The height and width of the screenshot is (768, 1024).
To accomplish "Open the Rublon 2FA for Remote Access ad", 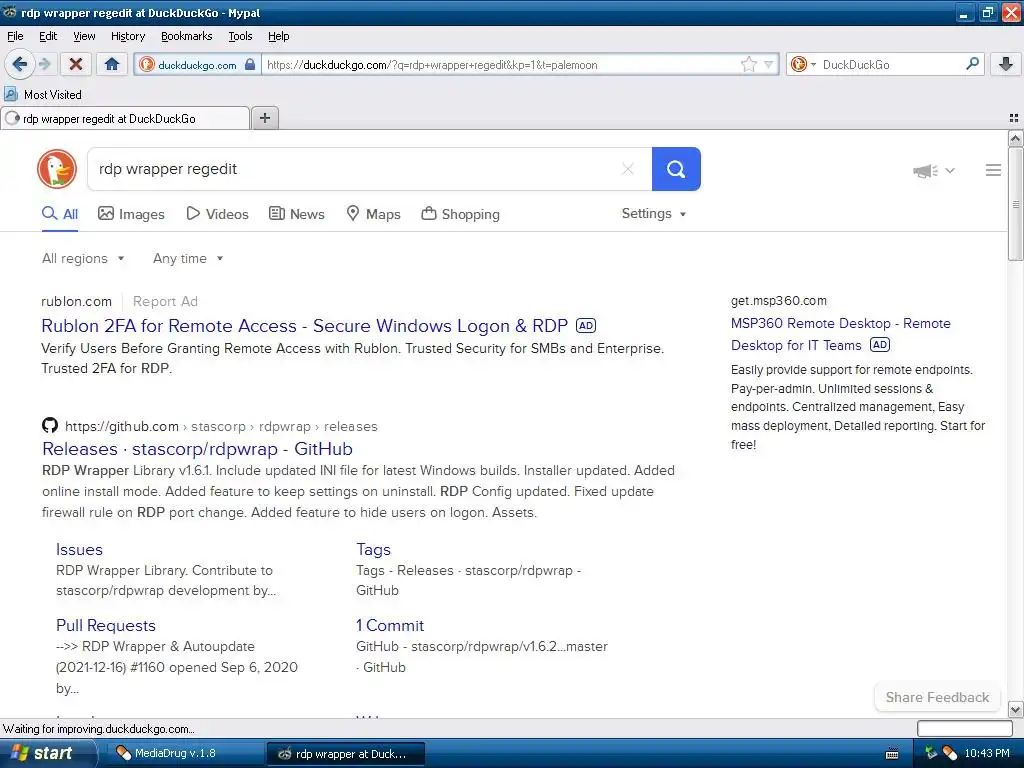I will pyautogui.click(x=304, y=326).
